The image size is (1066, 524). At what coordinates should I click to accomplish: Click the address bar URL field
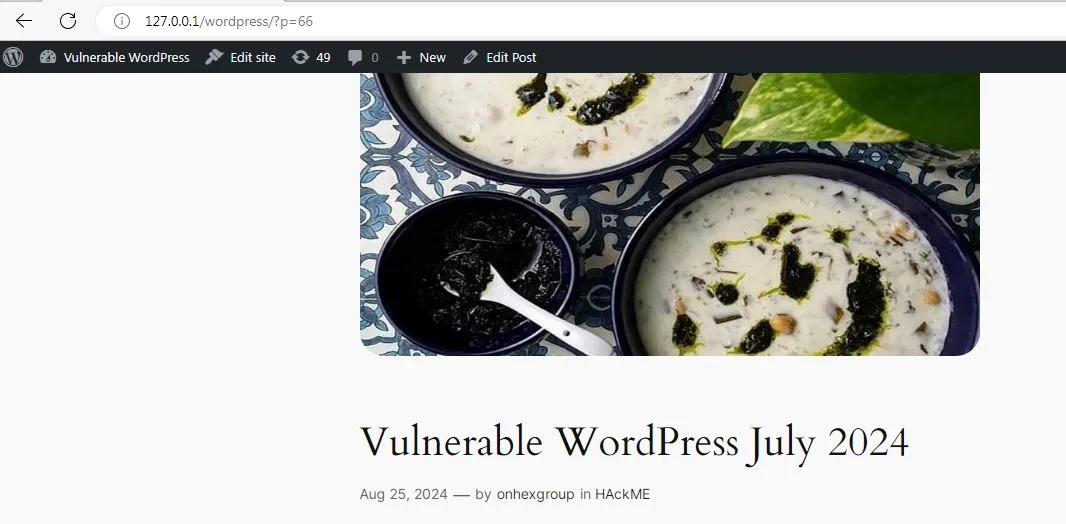578,21
